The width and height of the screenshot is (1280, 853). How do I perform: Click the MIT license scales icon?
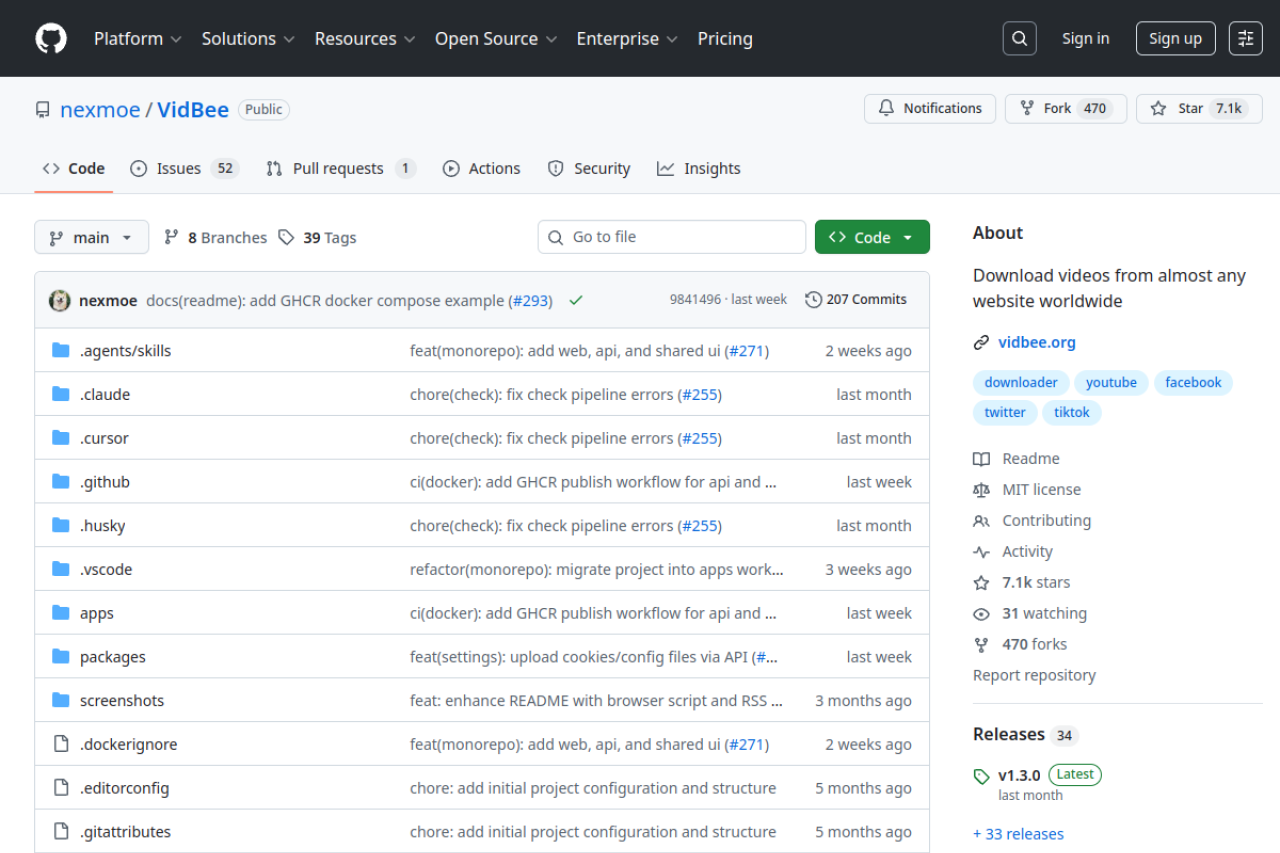tap(981, 489)
